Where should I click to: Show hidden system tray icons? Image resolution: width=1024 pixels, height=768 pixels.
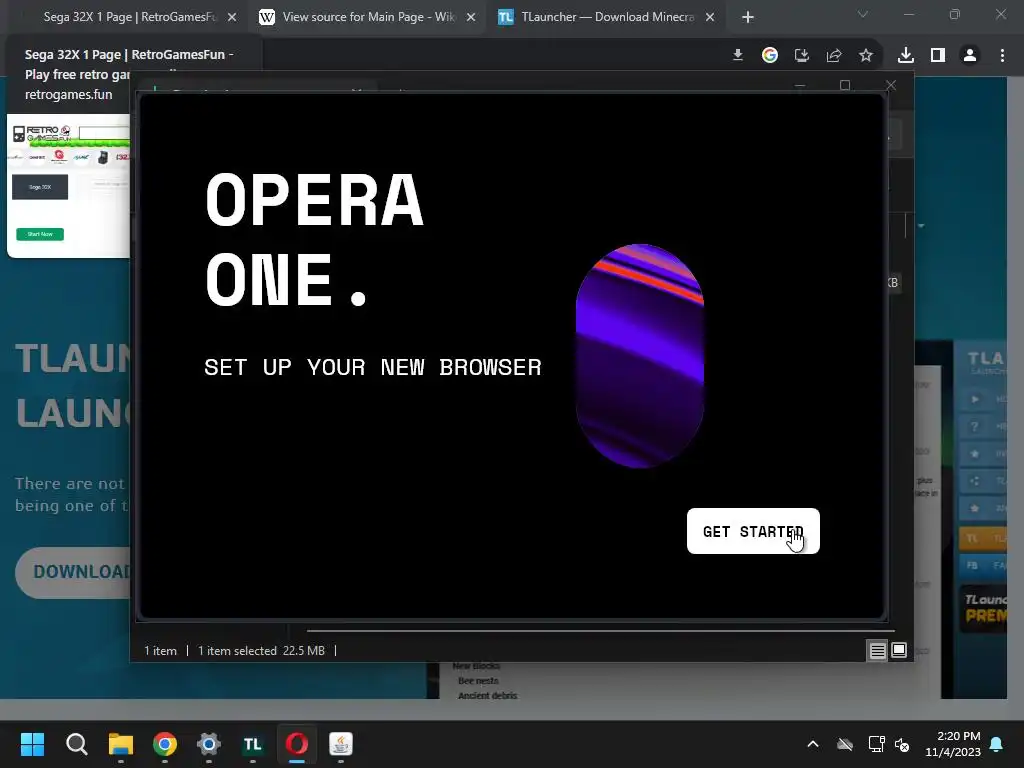813,744
